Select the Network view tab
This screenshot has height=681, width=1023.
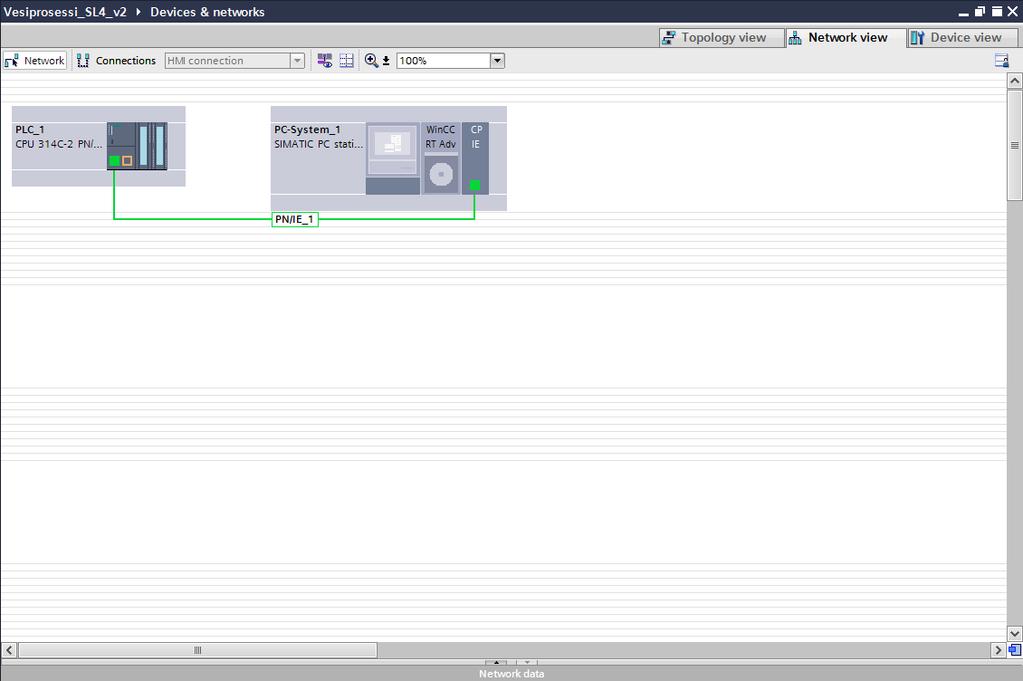(x=845, y=38)
